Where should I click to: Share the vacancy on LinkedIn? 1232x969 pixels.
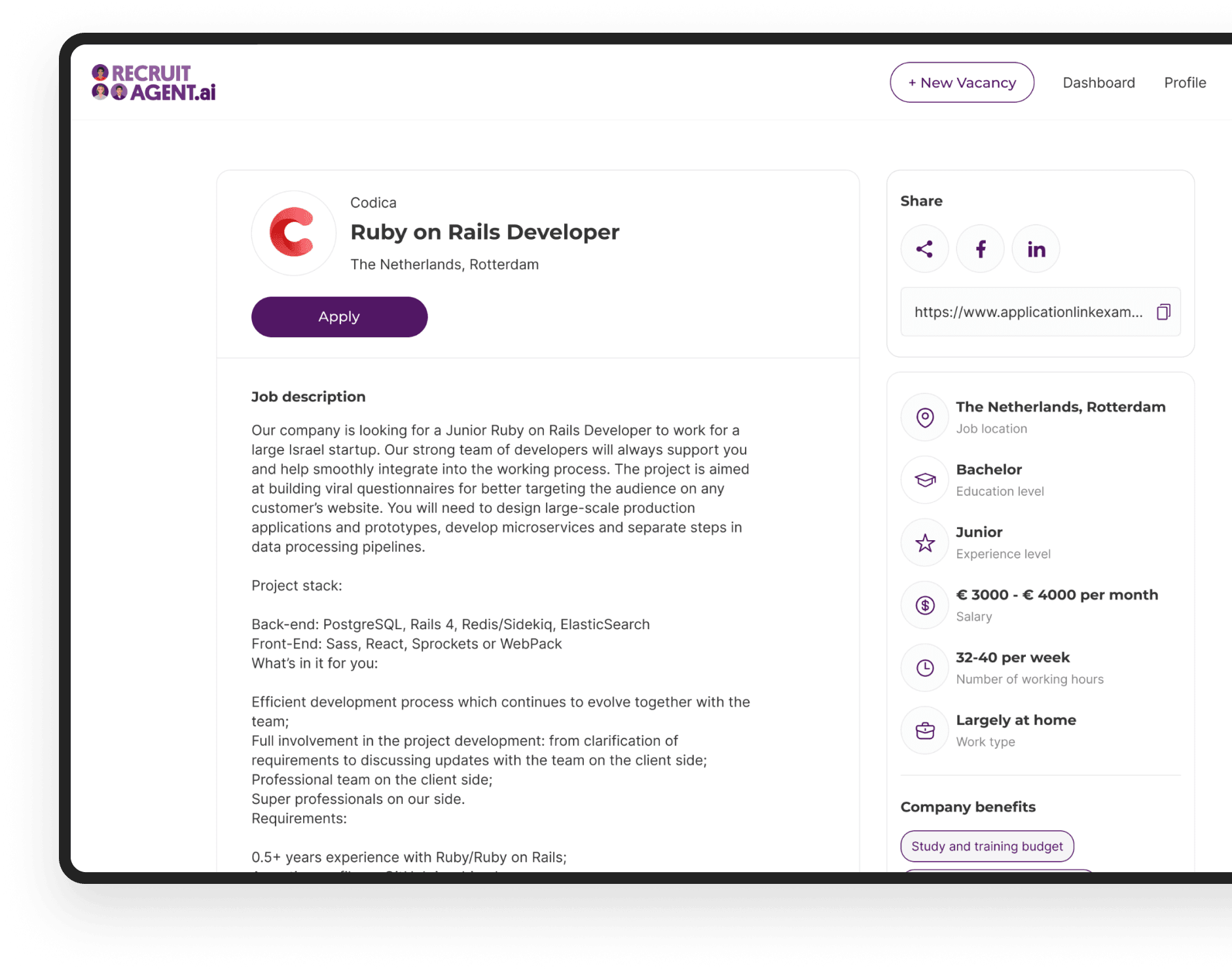pyautogui.click(x=1036, y=249)
